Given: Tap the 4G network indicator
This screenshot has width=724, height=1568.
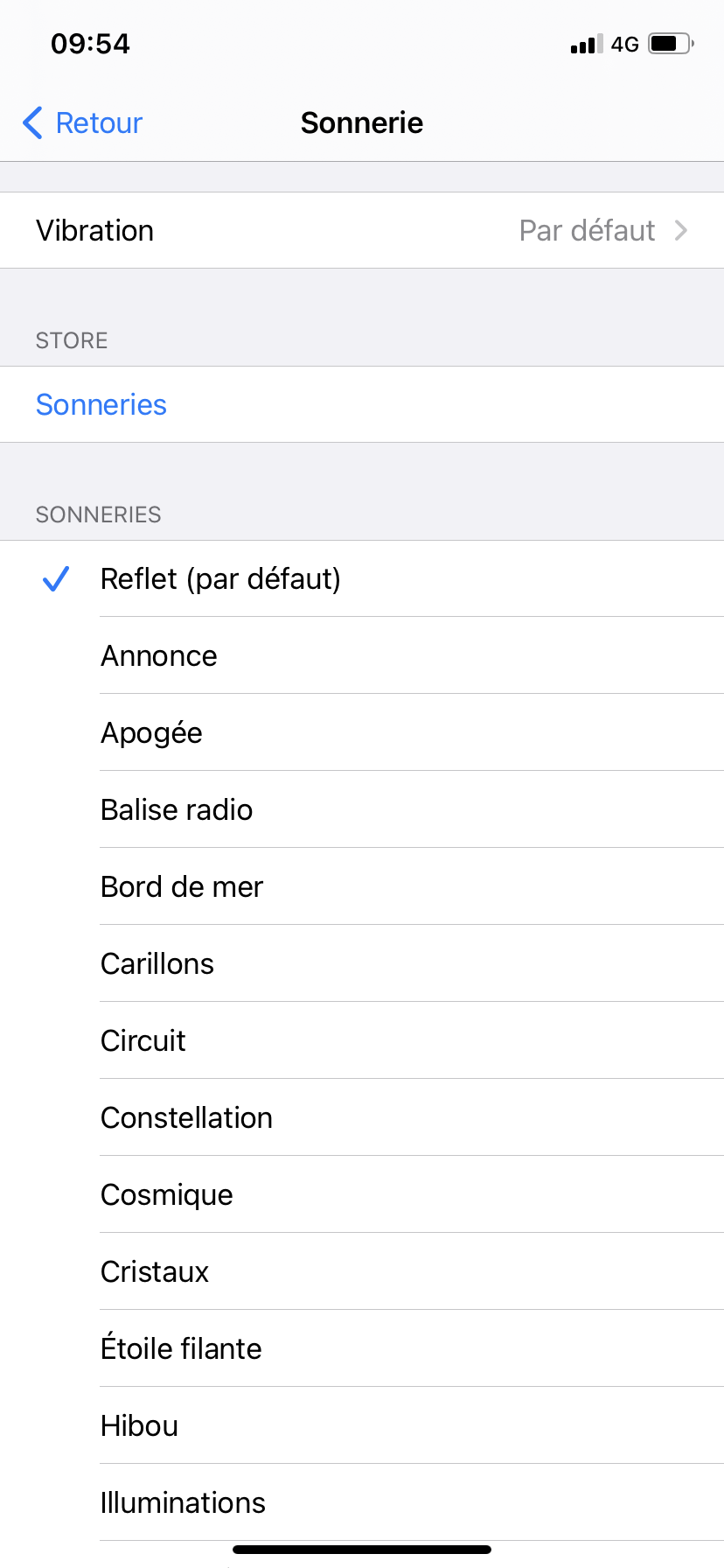Looking at the screenshot, I should click(624, 45).
